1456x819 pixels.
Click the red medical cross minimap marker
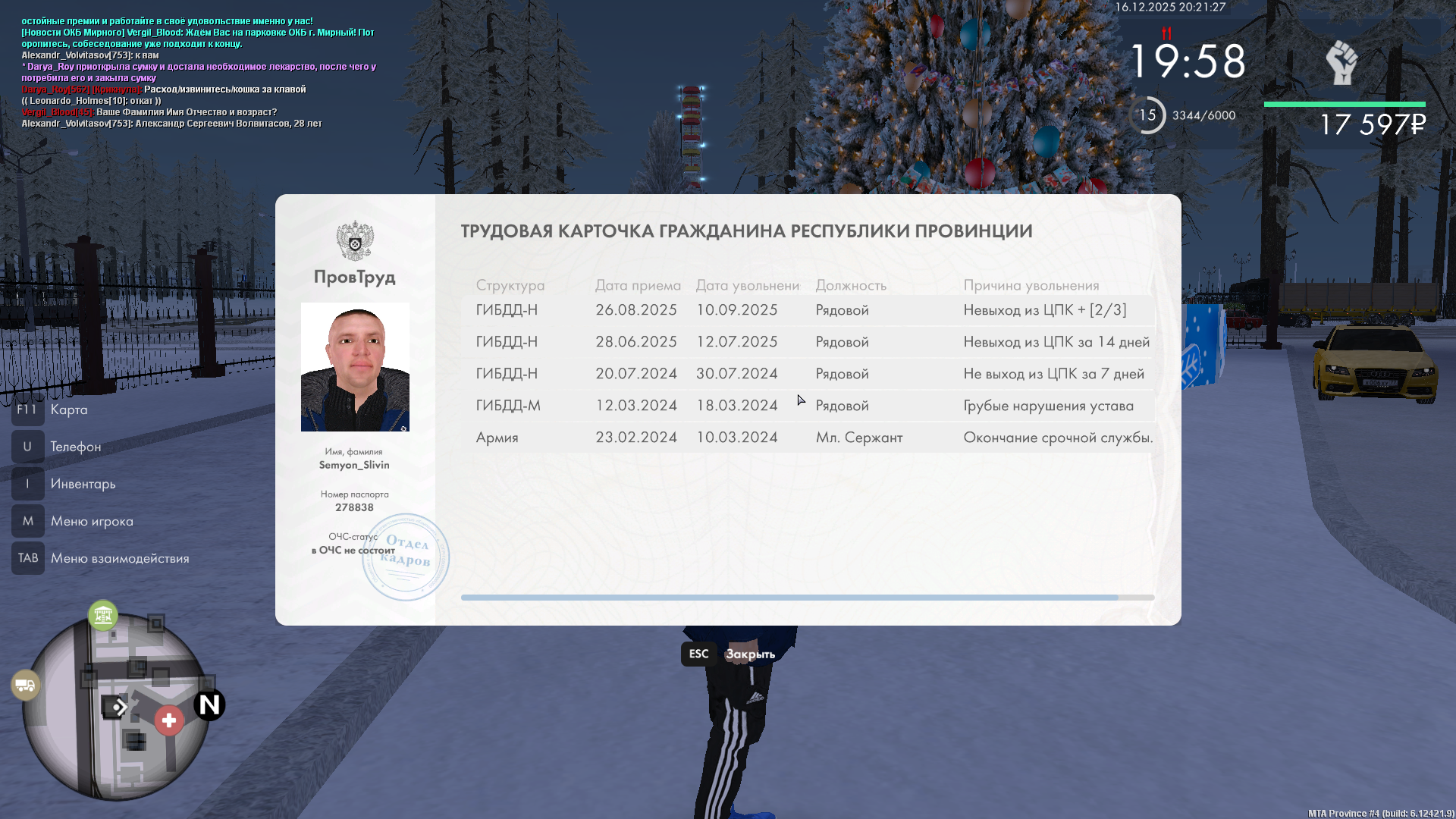point(169,720)
